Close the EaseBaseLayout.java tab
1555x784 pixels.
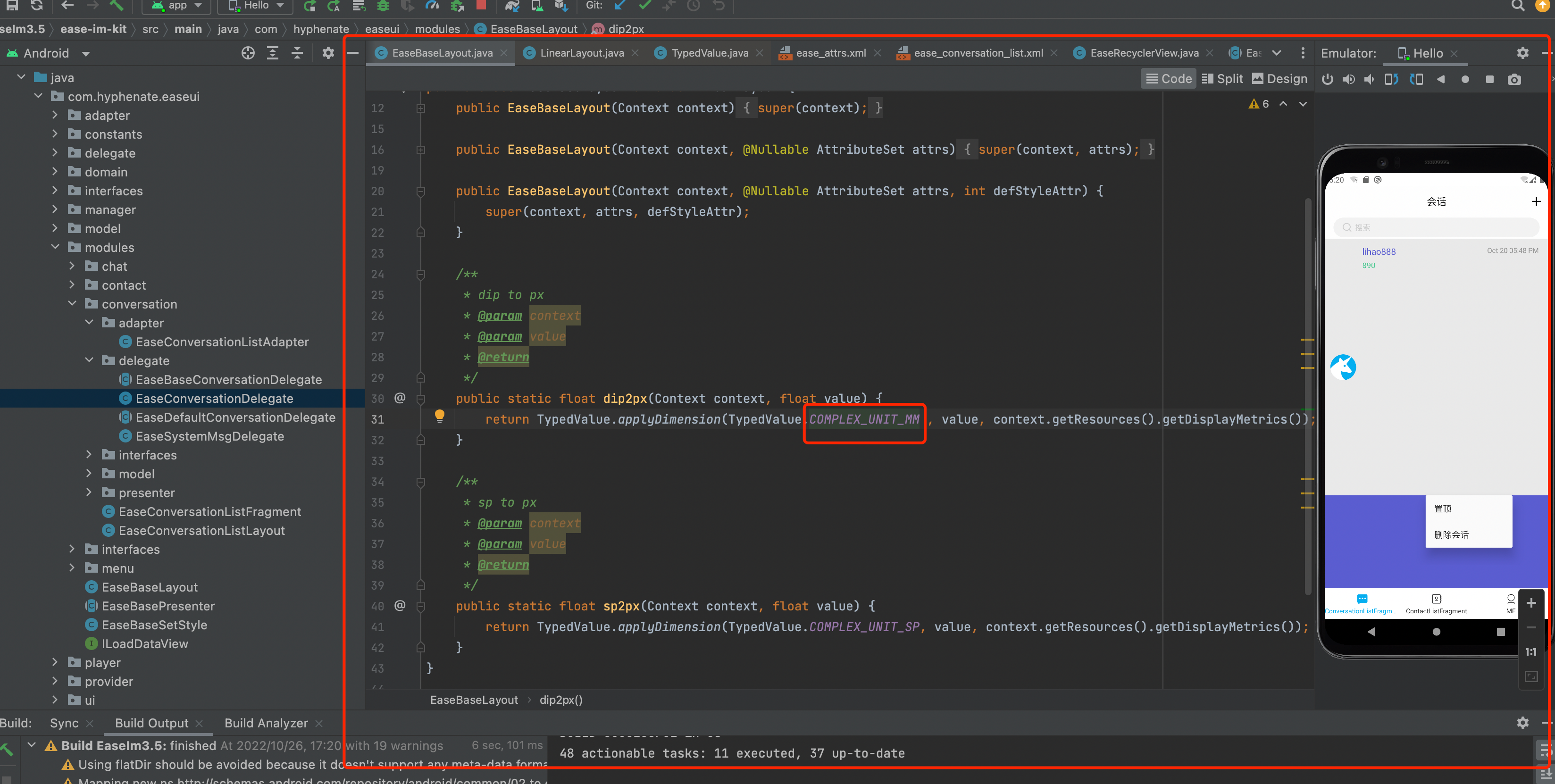pyautogui.click(x=504, y=53)
